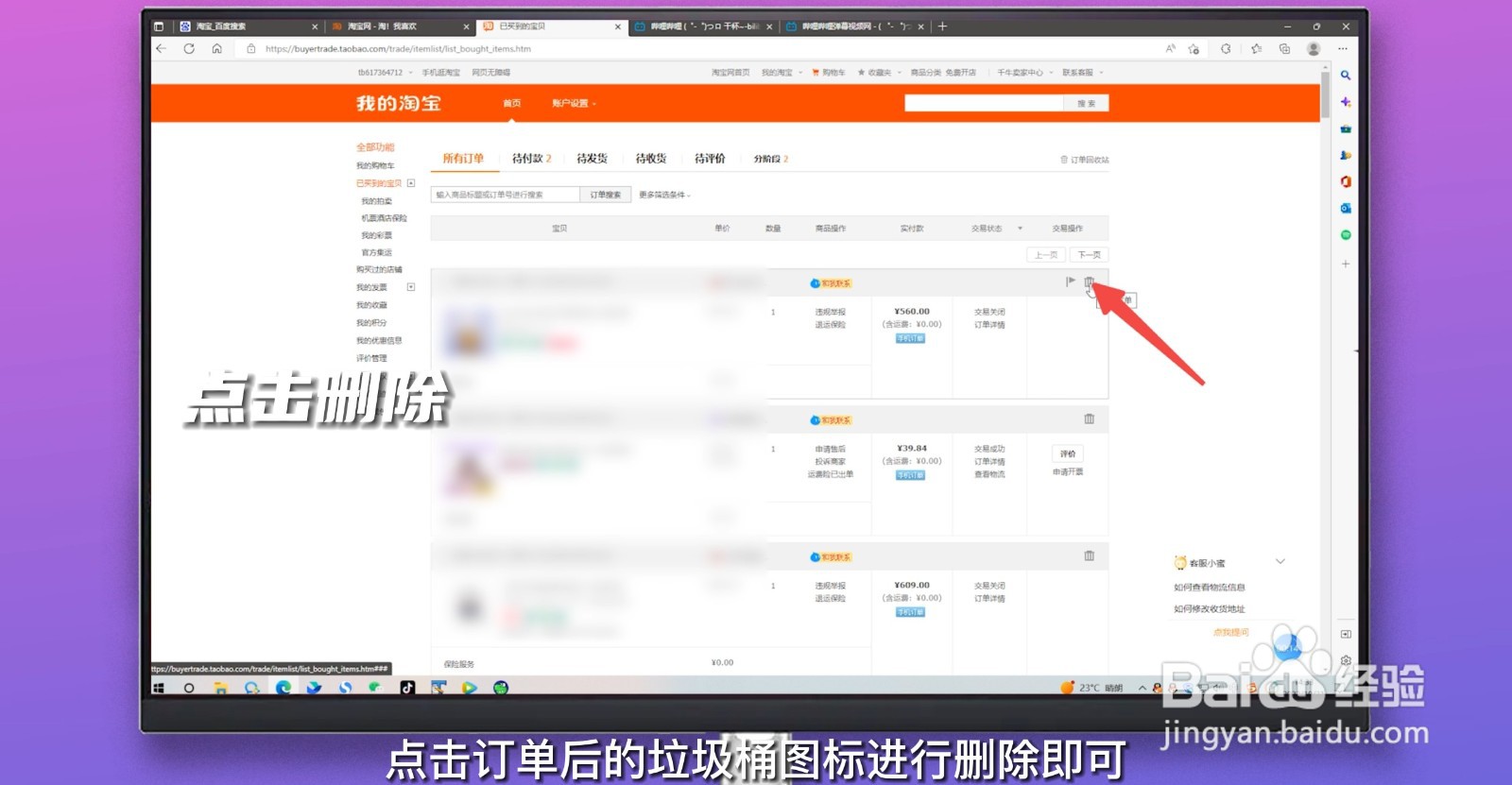The width and height of the screenshot is (1512, 785).
Task: Open the browser home page icon
Action: [x=216, y=48]
